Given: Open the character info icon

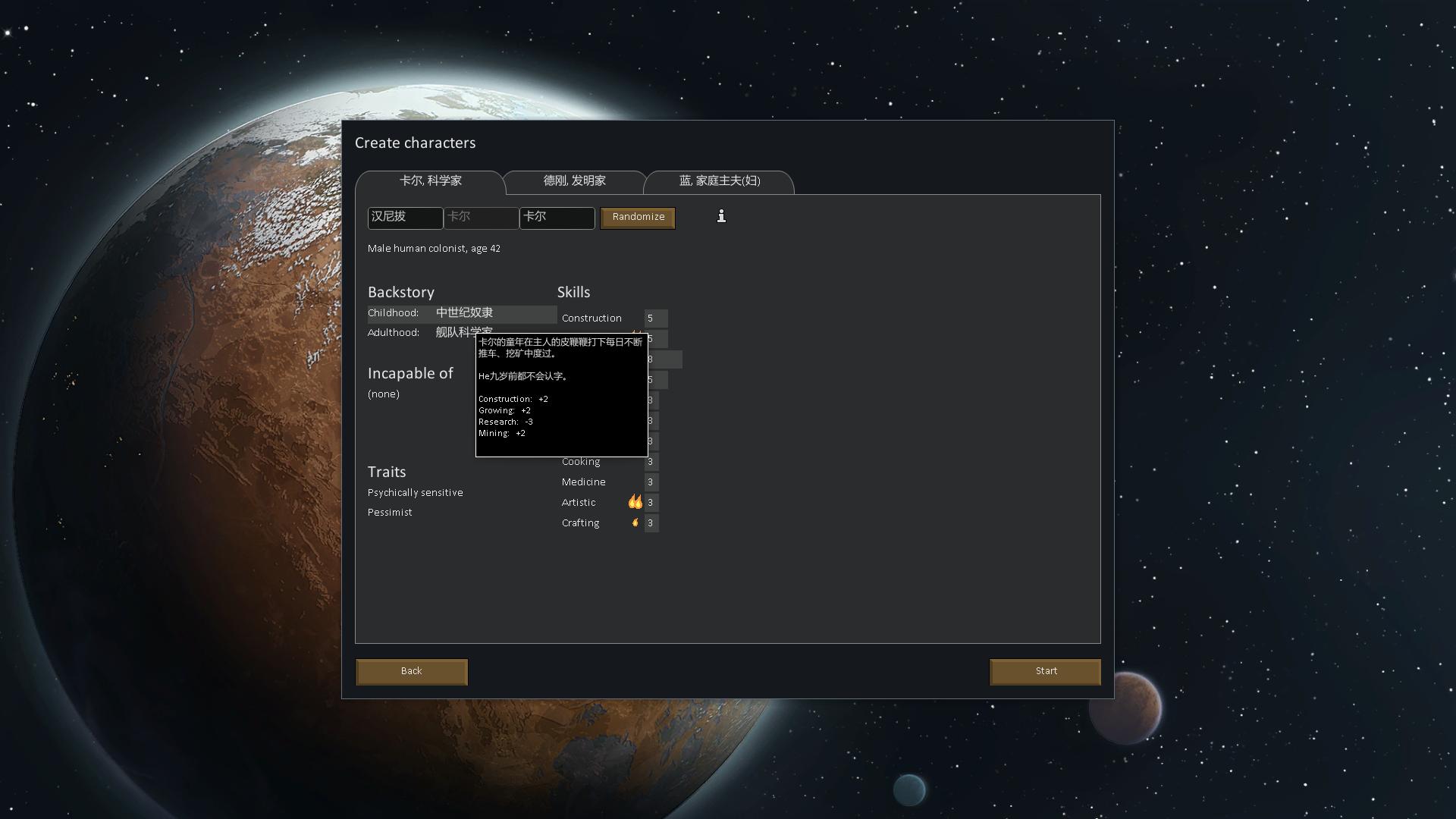Looking at the screenshot, I should pos(721,216).
